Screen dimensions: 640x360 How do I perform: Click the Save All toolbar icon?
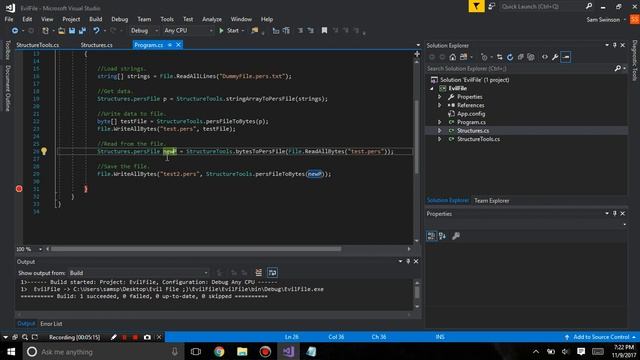(x=82, y=31)
